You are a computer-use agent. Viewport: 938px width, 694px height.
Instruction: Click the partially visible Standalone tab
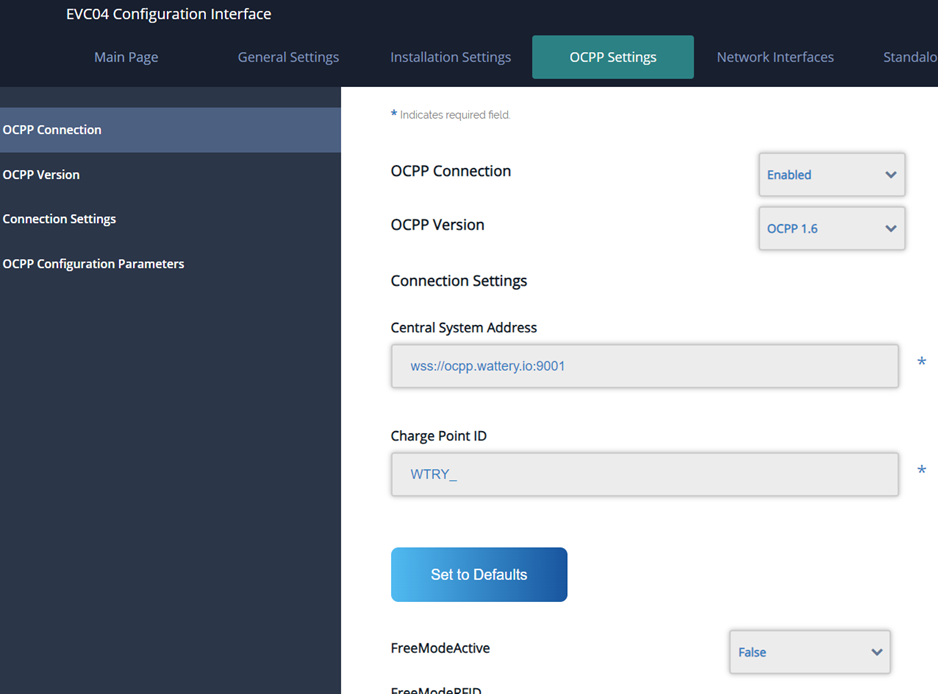pos(909,57)
